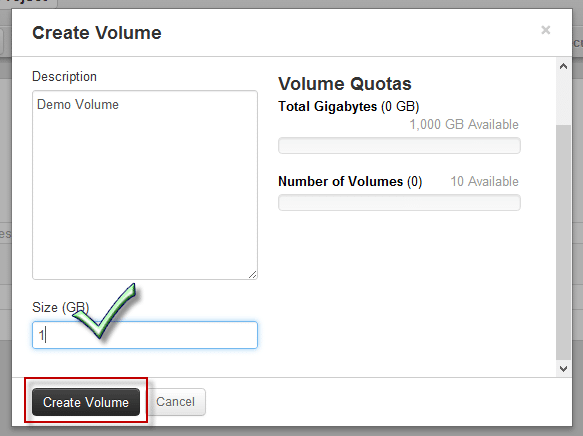Image resolution: width=583 pixels, height=436 pixels.
Task: Click the scrollbar track above the thumb
Action: coord(564,99)
